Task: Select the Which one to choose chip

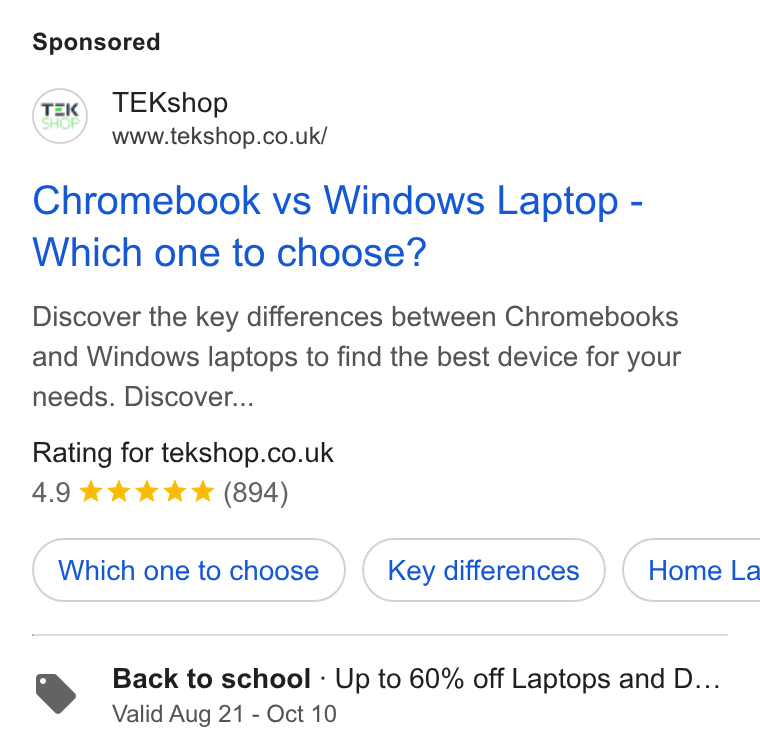Action: point(189,570)
